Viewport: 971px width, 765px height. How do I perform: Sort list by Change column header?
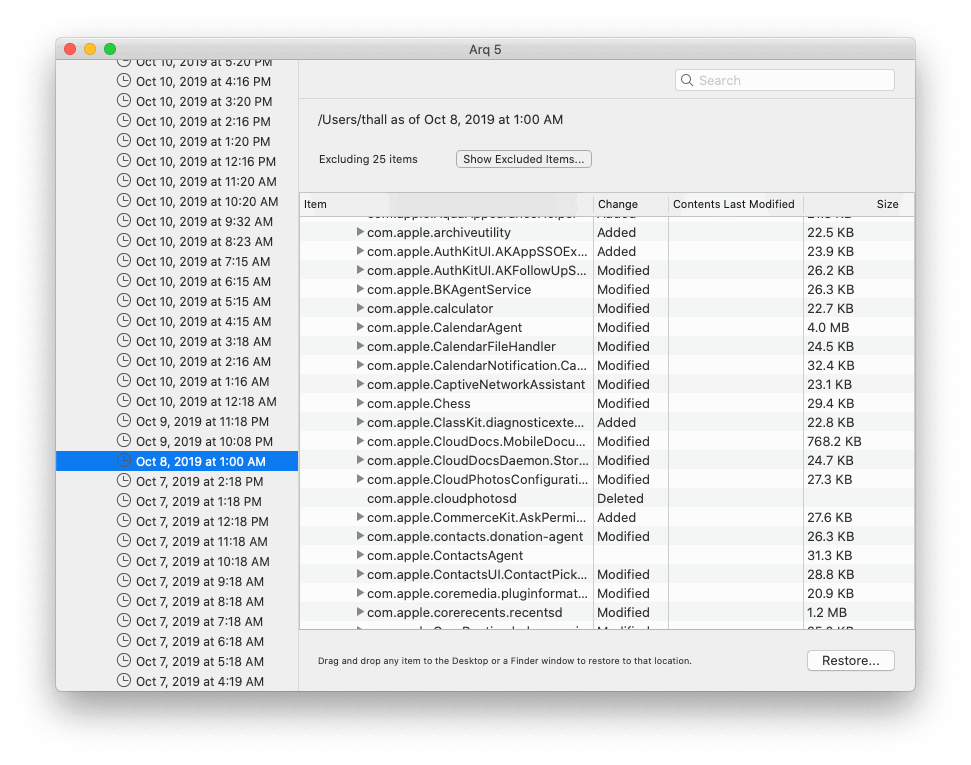[630, 204]
